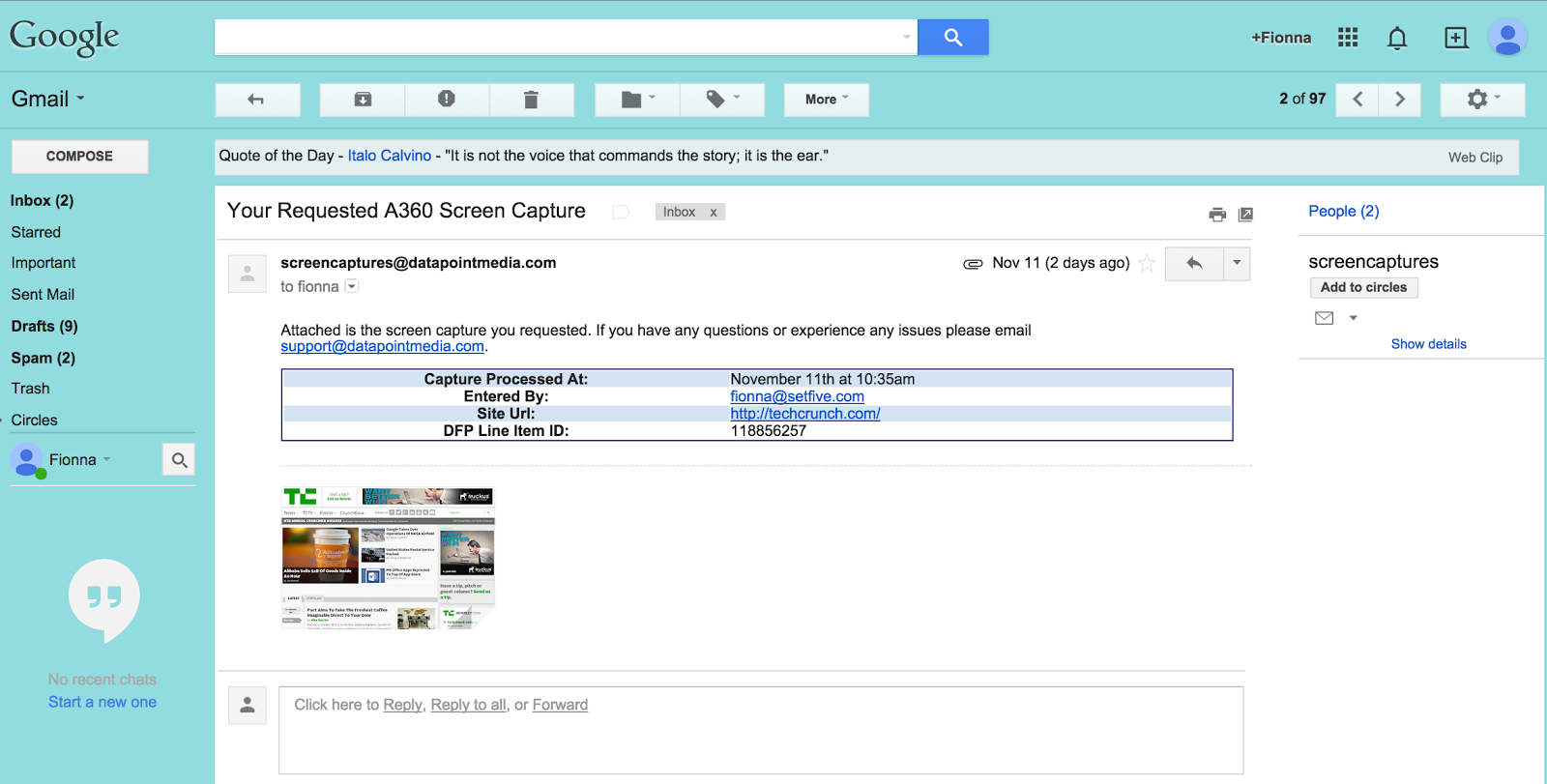This screenshot has height=784, width=1547.
Task: Report spam using the exclamation icon
Action: 447,100
